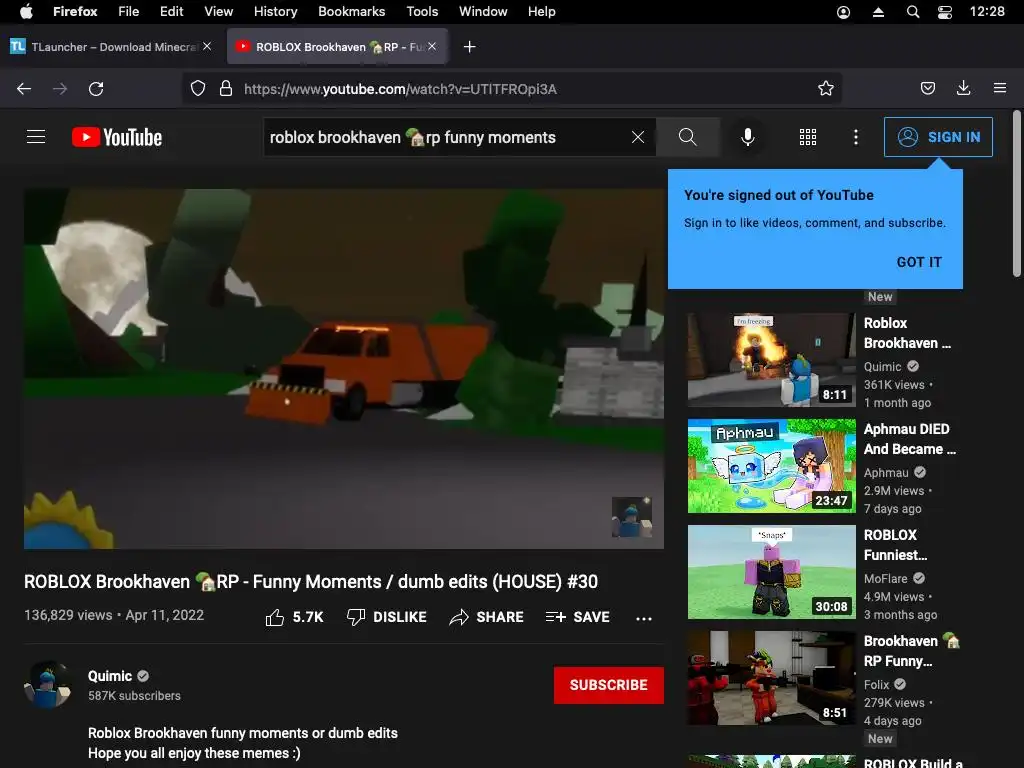The height and width of the screenshot is (768, 1024).
Task: Open YouTube settings three-dot menu
Action: [856, 137]
